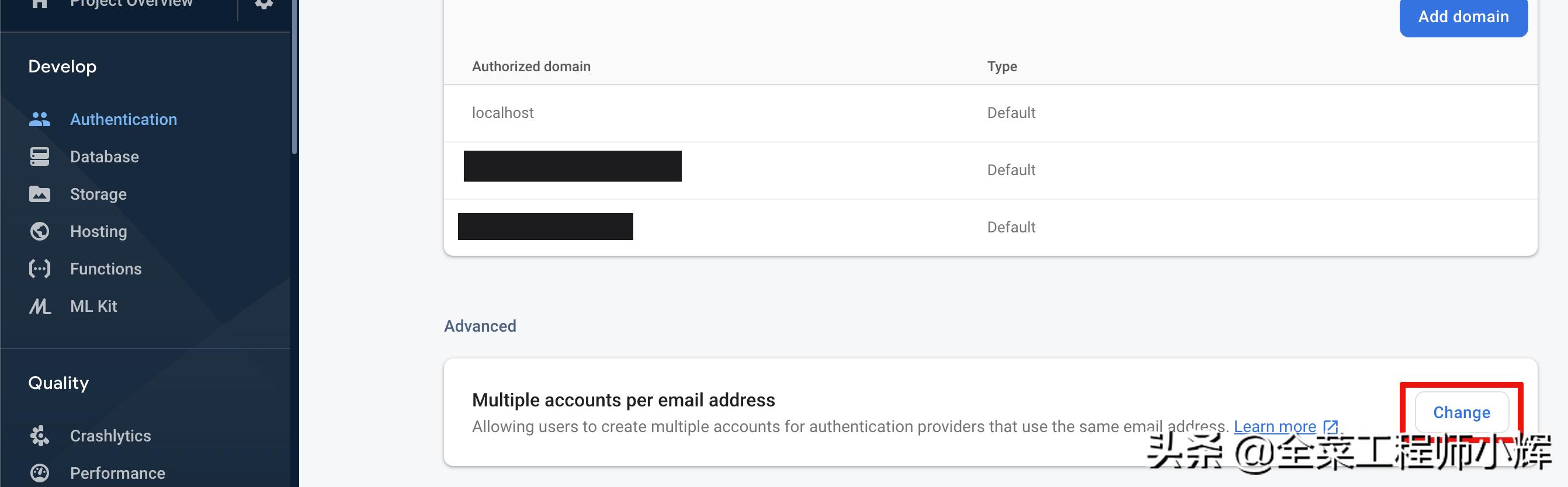Click Change for multiple accounts setting
The image size is (1568, 487).
1462,412
